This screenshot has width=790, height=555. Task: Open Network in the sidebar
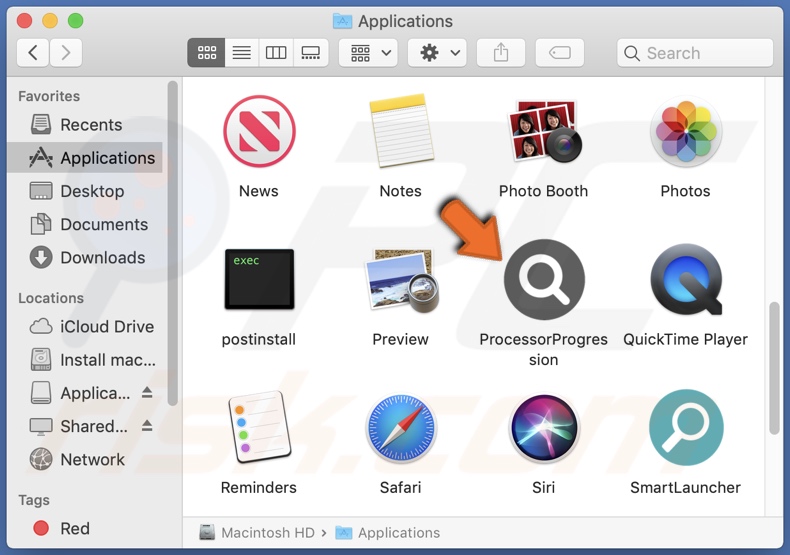tap(85, 459)
